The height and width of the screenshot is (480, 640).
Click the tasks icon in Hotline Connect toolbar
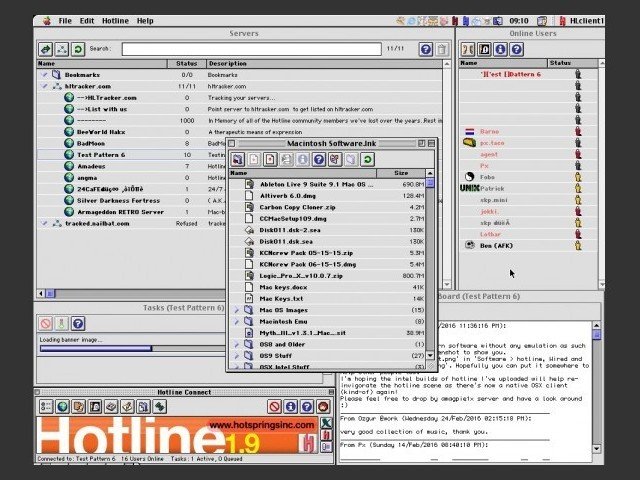tap(160, 407)
